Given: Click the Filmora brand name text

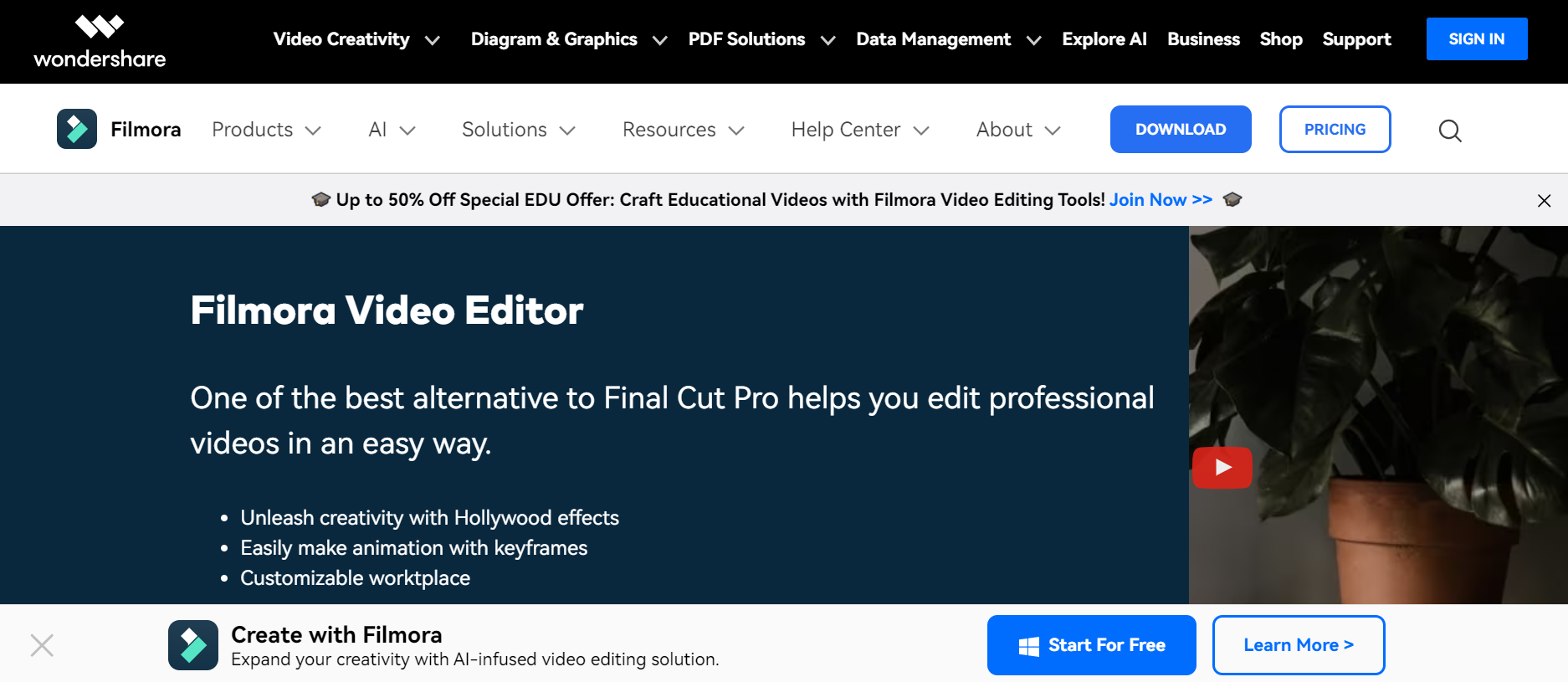Looking at the screenshot, I should (x=146, y=130).
